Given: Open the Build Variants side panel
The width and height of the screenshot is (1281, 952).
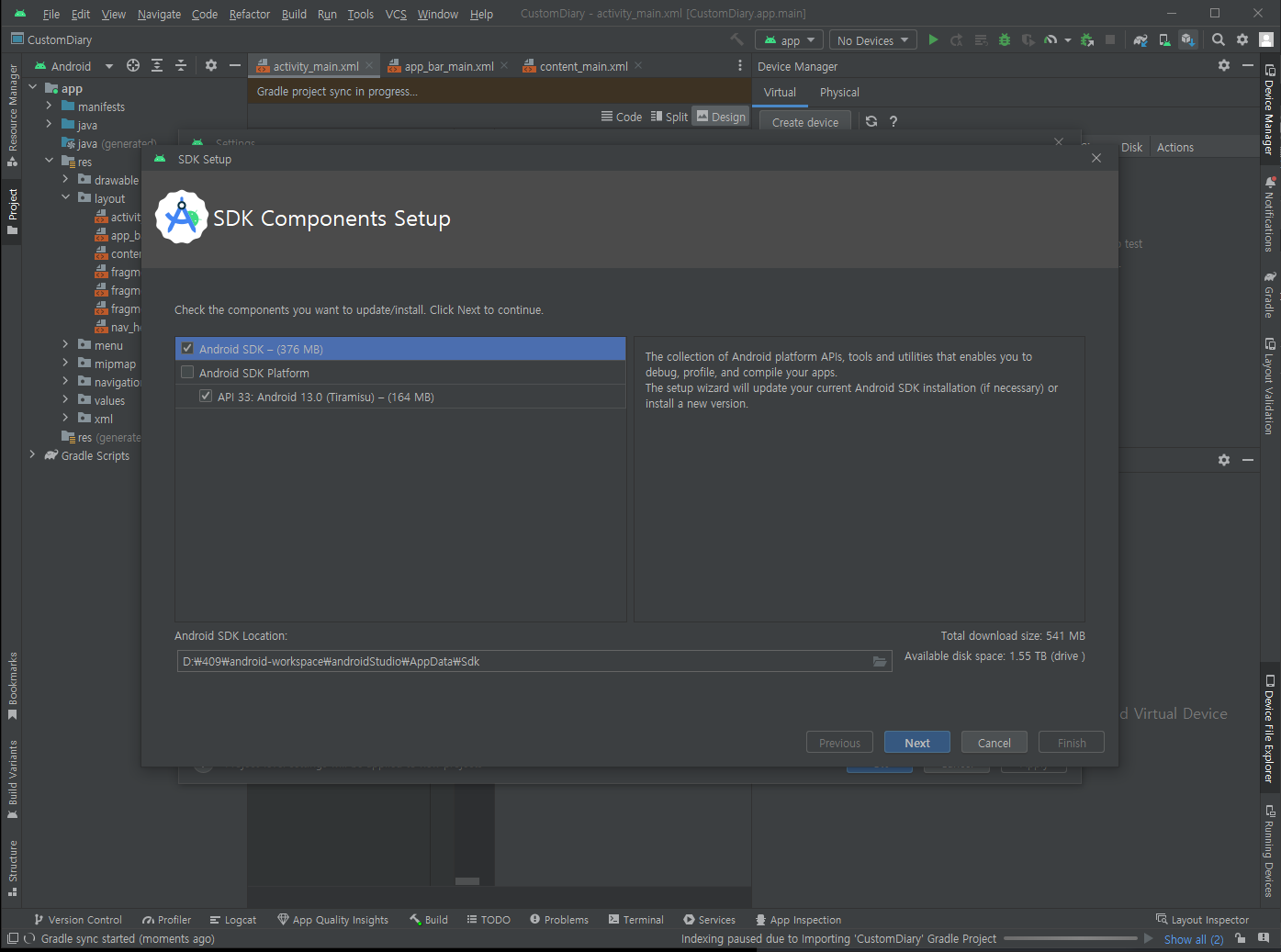Looking at the screenshot, I should click(x=13, y=778).
